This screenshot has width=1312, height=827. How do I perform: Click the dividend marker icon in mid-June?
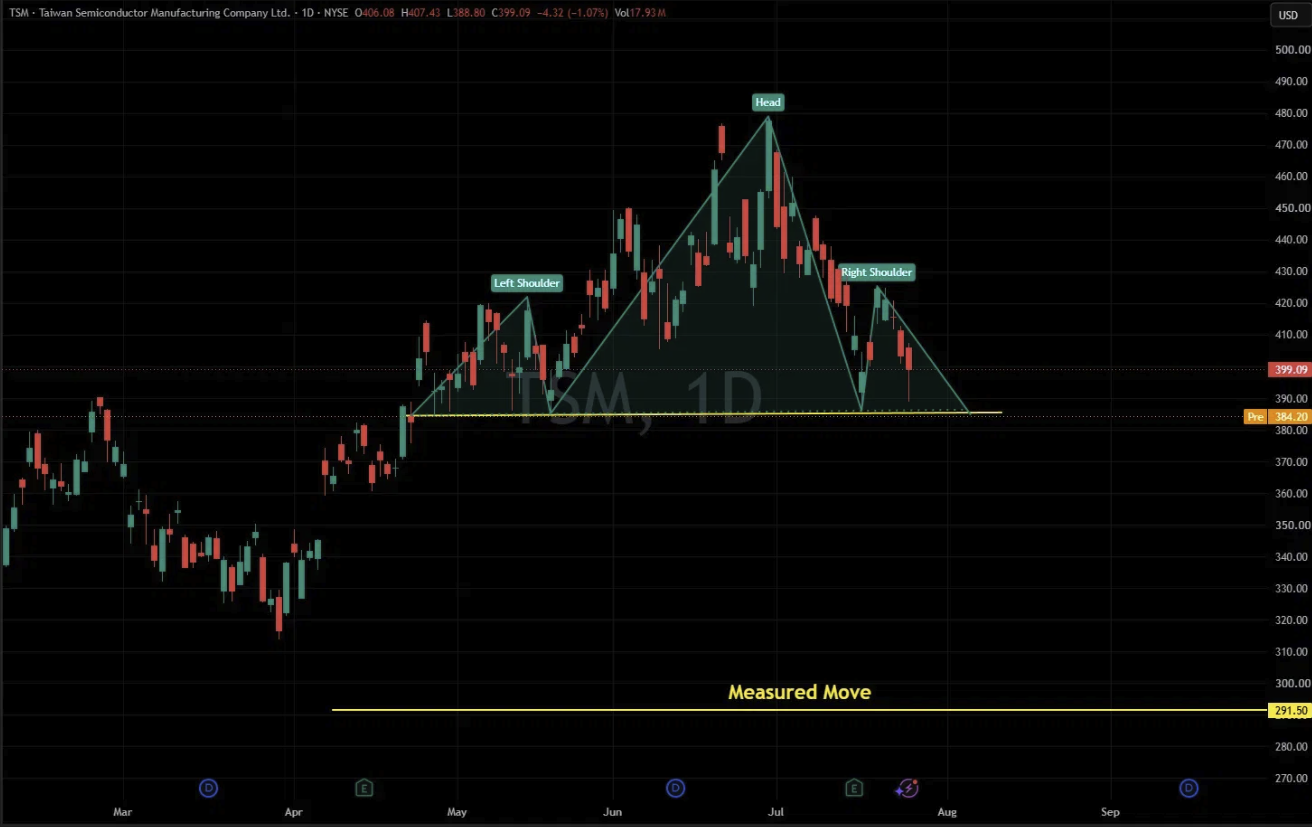pyautogui.click(x=676, y=788)
